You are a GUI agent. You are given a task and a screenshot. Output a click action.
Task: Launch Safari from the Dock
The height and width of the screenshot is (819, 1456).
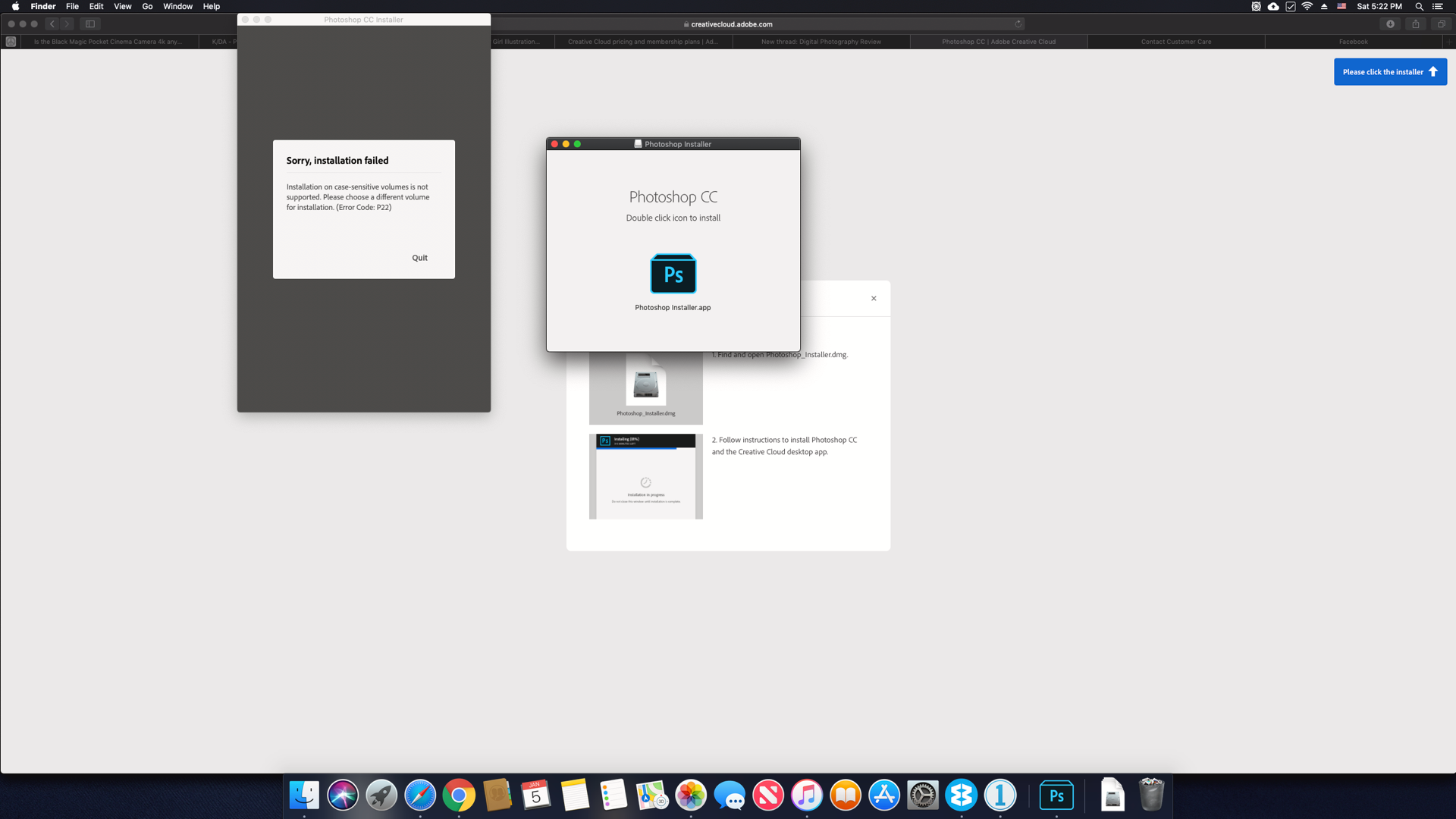pyautogui.click(x=420, y=795)
